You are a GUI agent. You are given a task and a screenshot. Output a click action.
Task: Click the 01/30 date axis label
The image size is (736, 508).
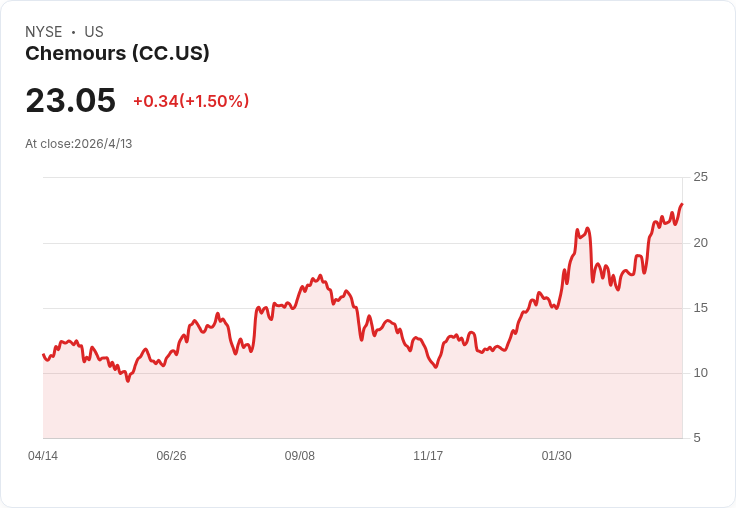click(557, 456)
